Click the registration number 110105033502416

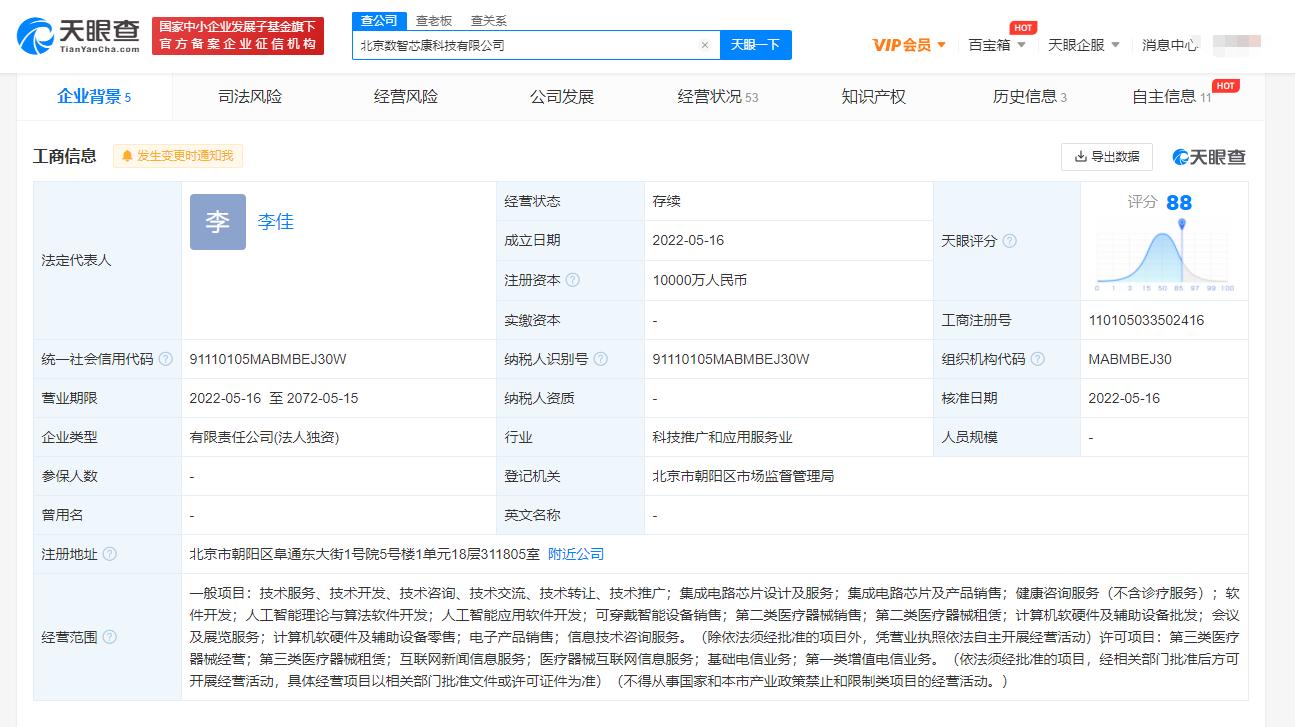click(1146, 320)
